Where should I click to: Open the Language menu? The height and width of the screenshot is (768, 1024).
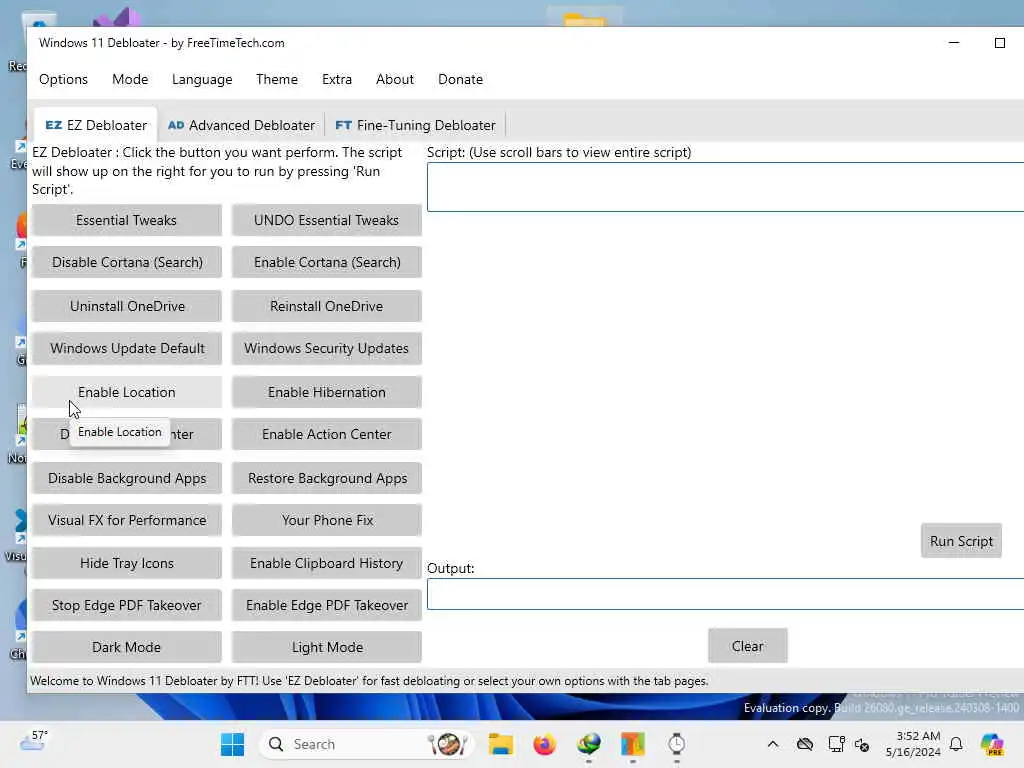click(x=202, y=80)
